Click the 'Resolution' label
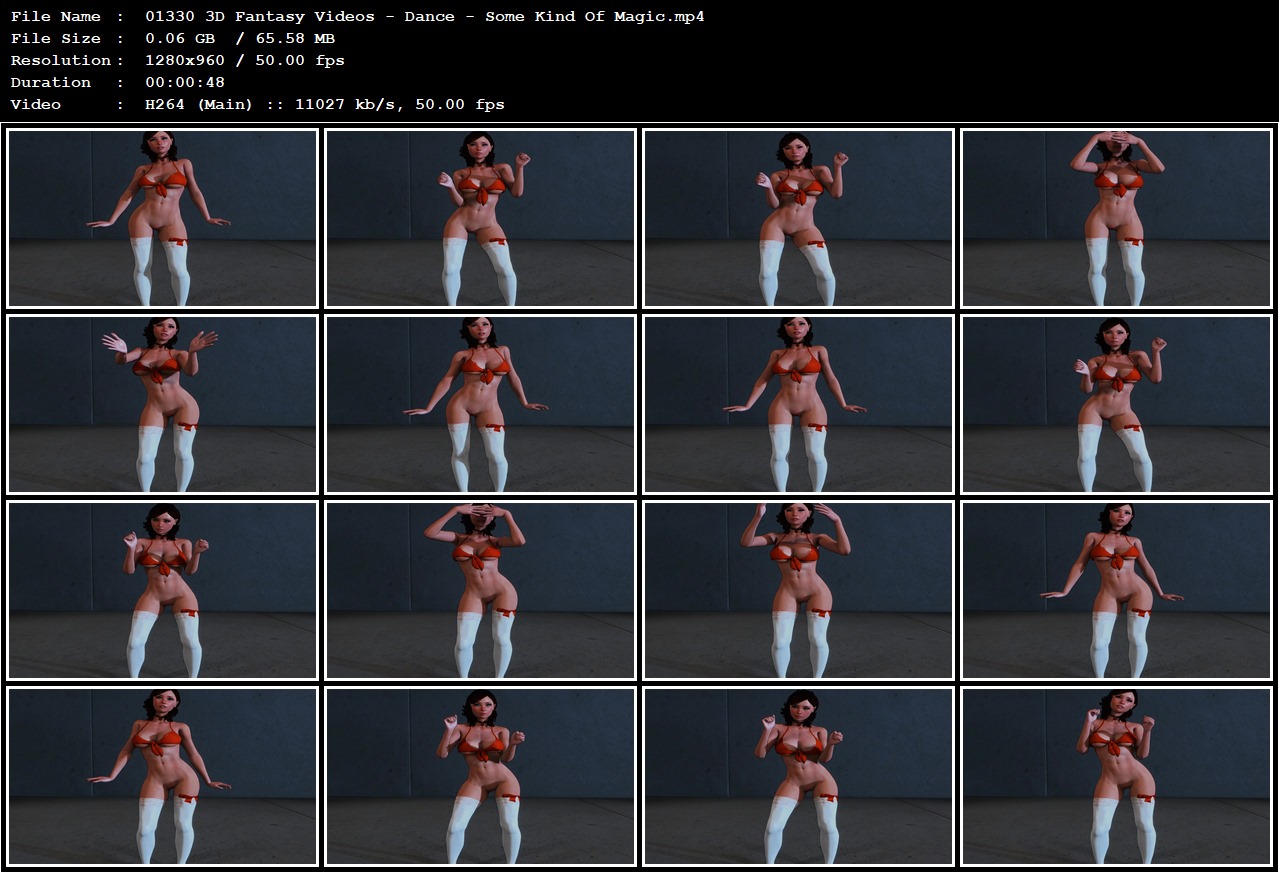1279x873 pixels. pyautogui.click(x=61, y=61)
